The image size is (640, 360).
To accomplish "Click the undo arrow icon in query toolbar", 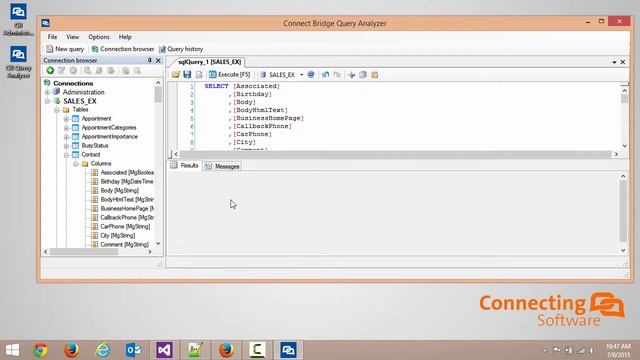I will click(x=325, y=75).
